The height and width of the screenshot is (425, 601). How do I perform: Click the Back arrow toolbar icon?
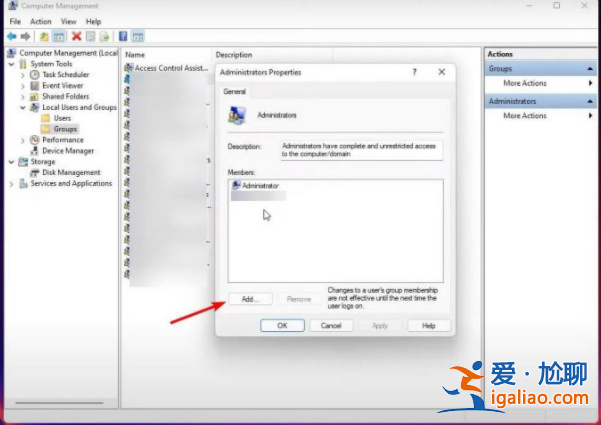[11, 36]
